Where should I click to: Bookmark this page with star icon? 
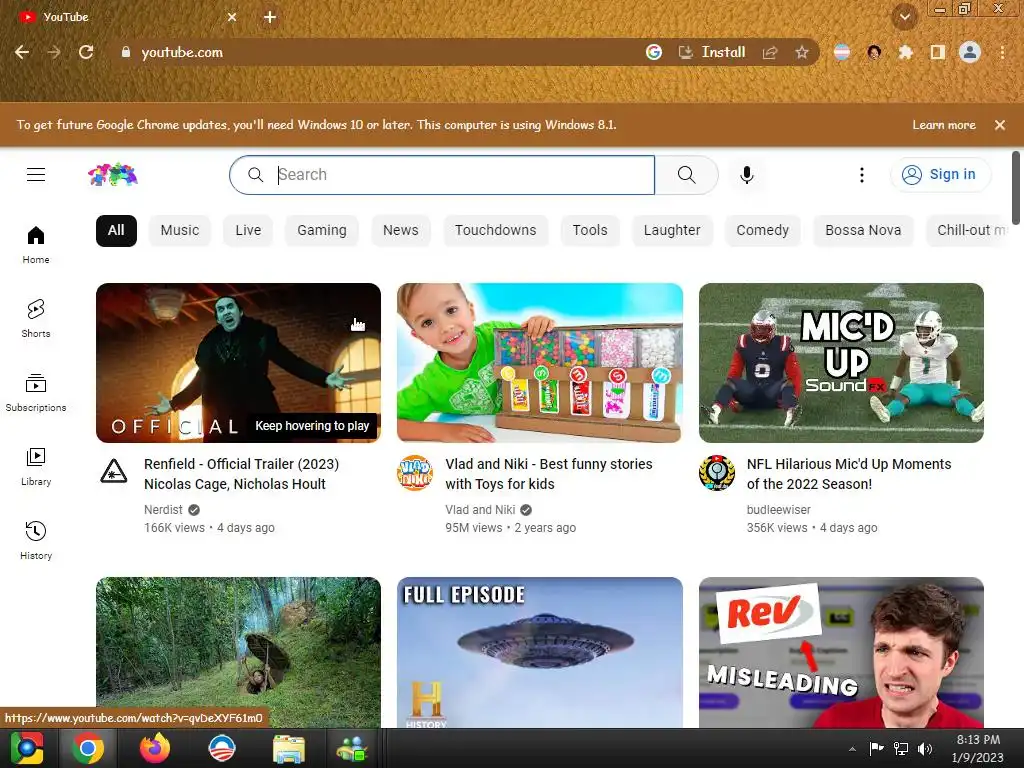click(x=802, y=52)
